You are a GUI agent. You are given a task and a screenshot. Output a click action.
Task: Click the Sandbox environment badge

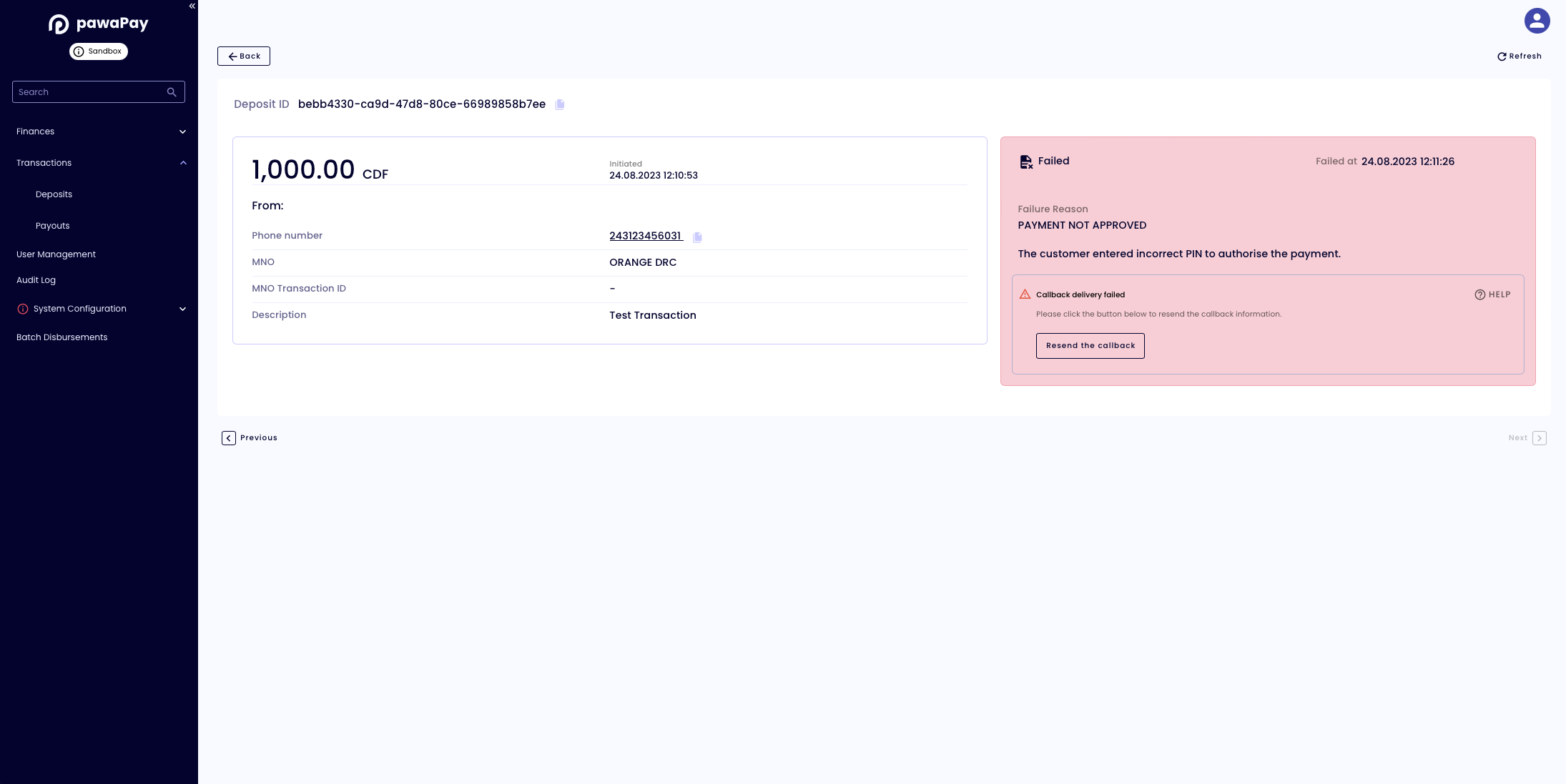coord(99,51)
